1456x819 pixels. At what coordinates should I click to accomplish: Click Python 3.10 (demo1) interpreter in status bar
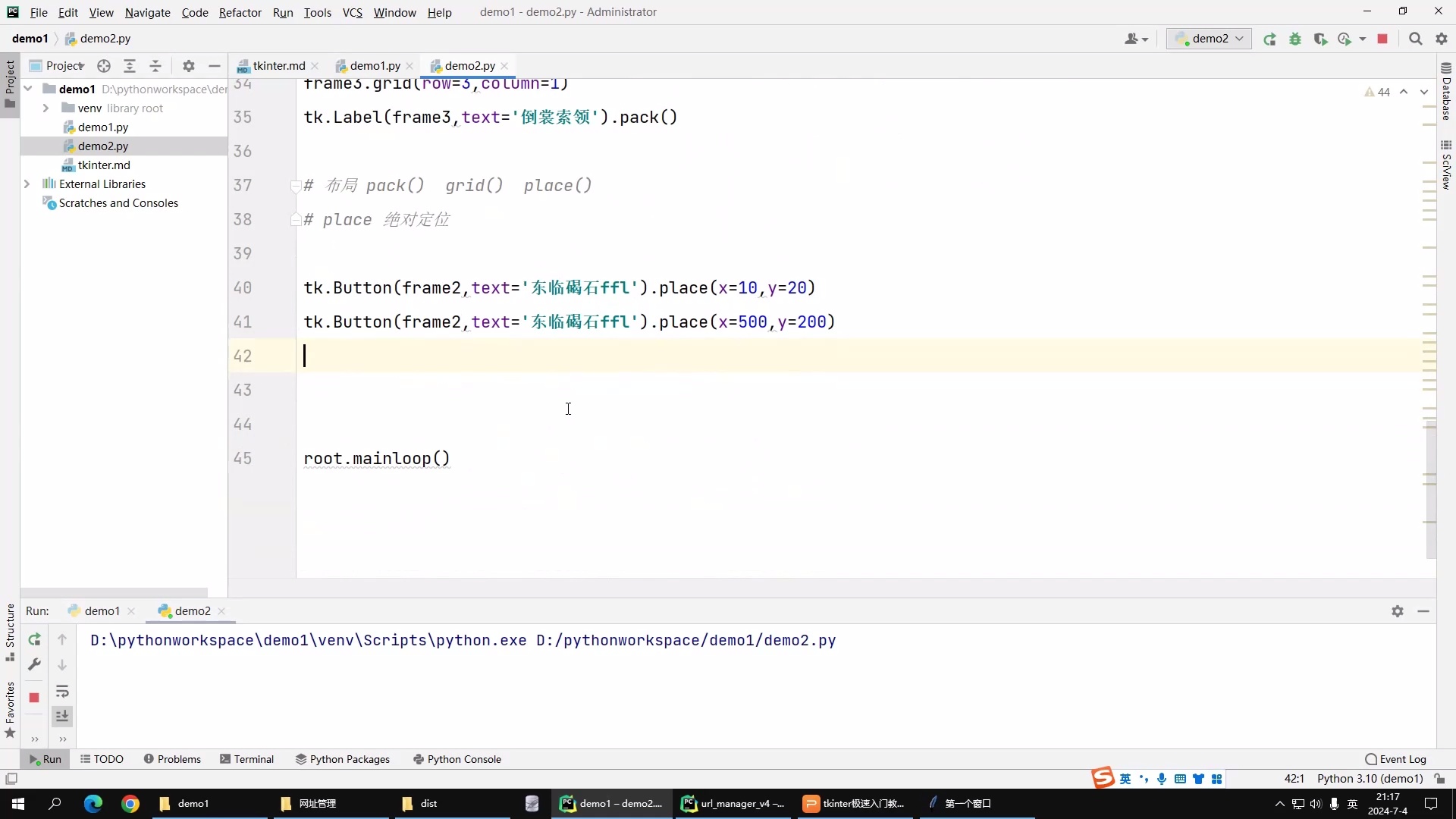[x=1370, y=779]
